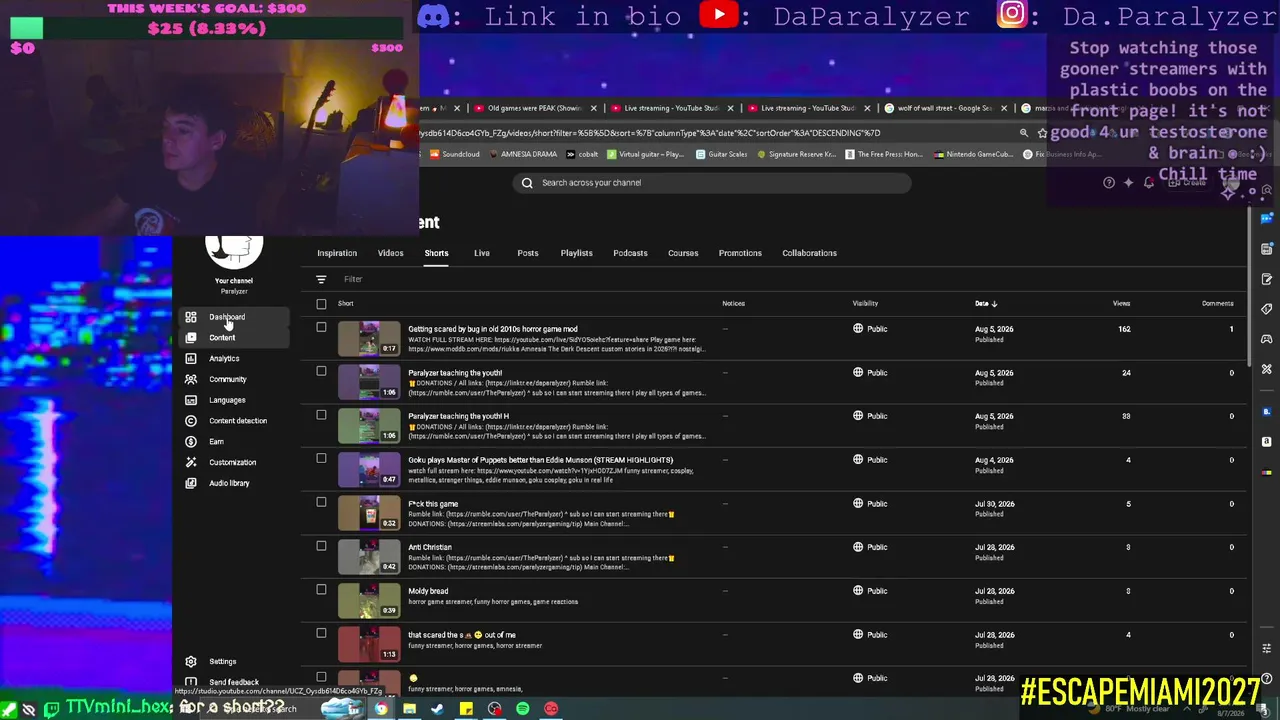The height and width of the screenshot is (720, 1280).
Task: Check the box for F*ck this game short
Action: pos(321,502)
